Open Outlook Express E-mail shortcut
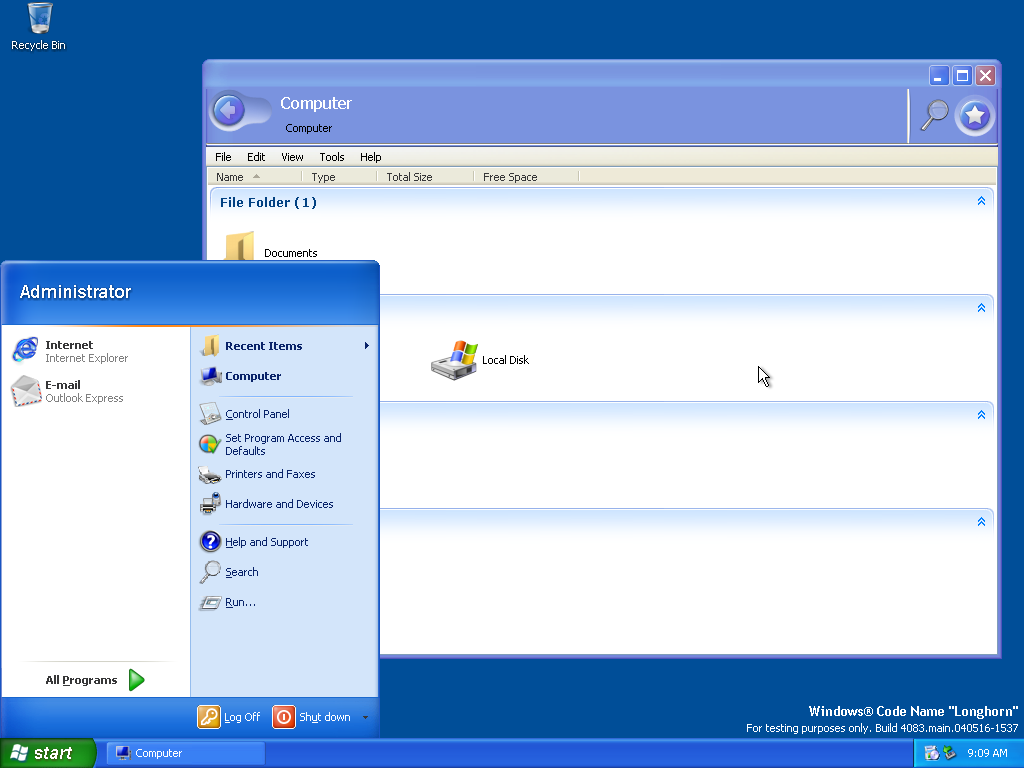 pyautogui.click(x=69, y=391)
